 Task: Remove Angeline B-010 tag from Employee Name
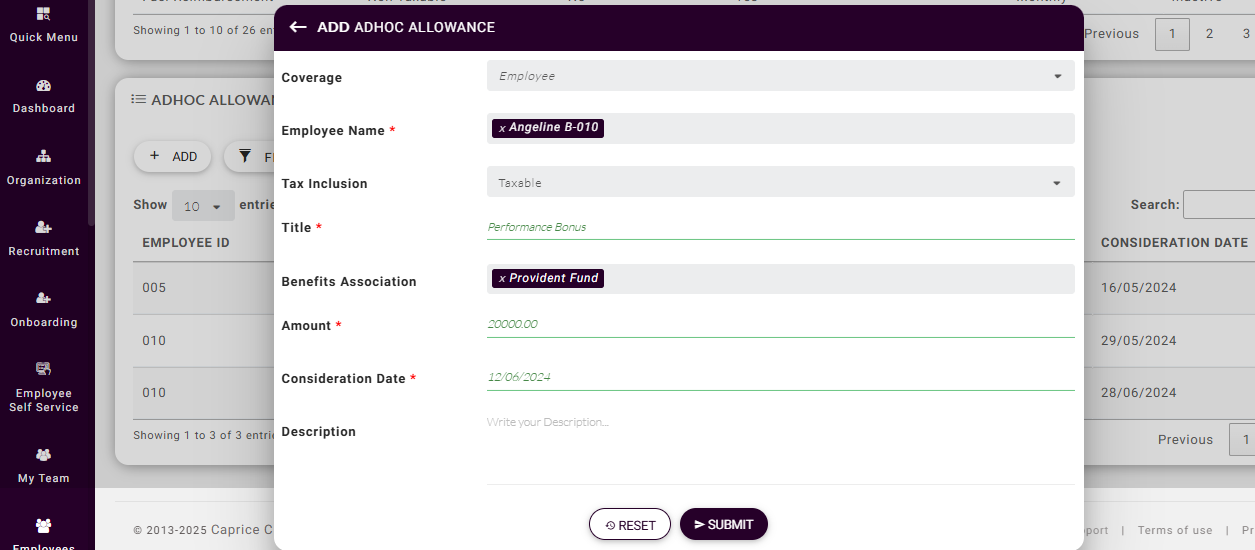tap(502, 128)
